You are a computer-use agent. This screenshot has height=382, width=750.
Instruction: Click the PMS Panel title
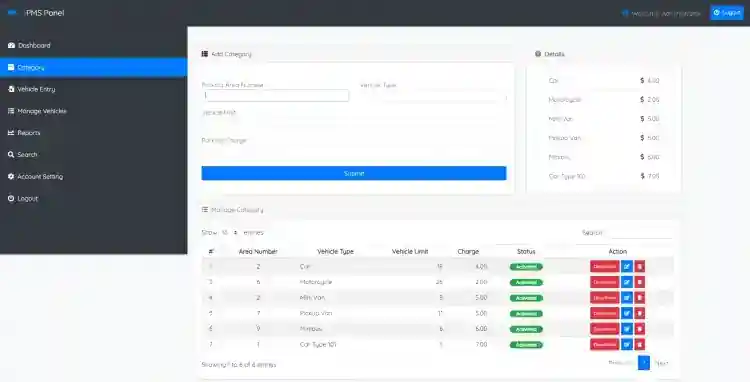coord(44,13)
